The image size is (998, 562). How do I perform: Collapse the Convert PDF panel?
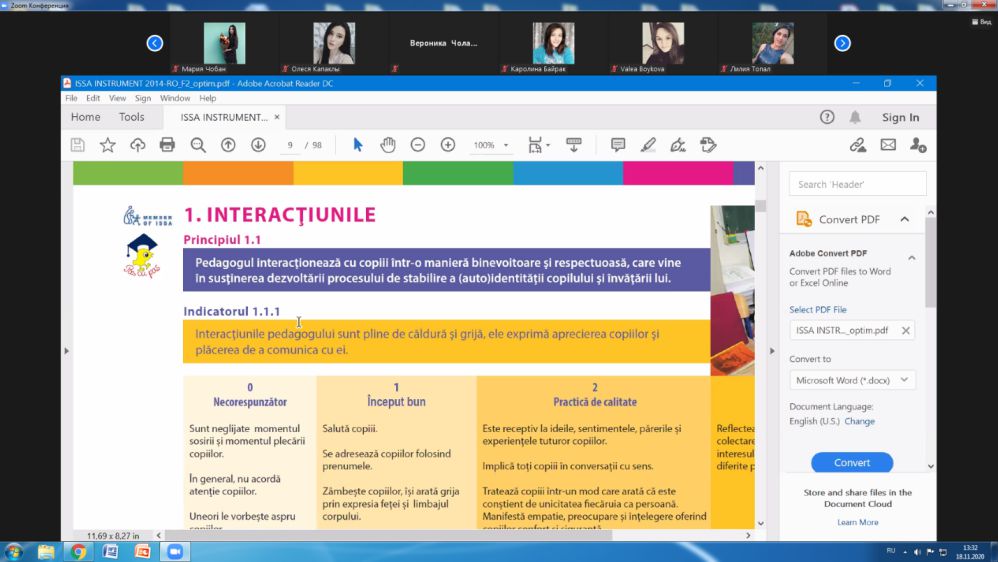point(905,219)
